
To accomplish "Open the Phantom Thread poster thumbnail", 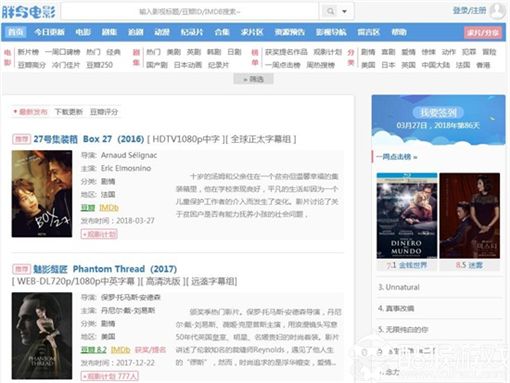I will [x=42, y=336].
